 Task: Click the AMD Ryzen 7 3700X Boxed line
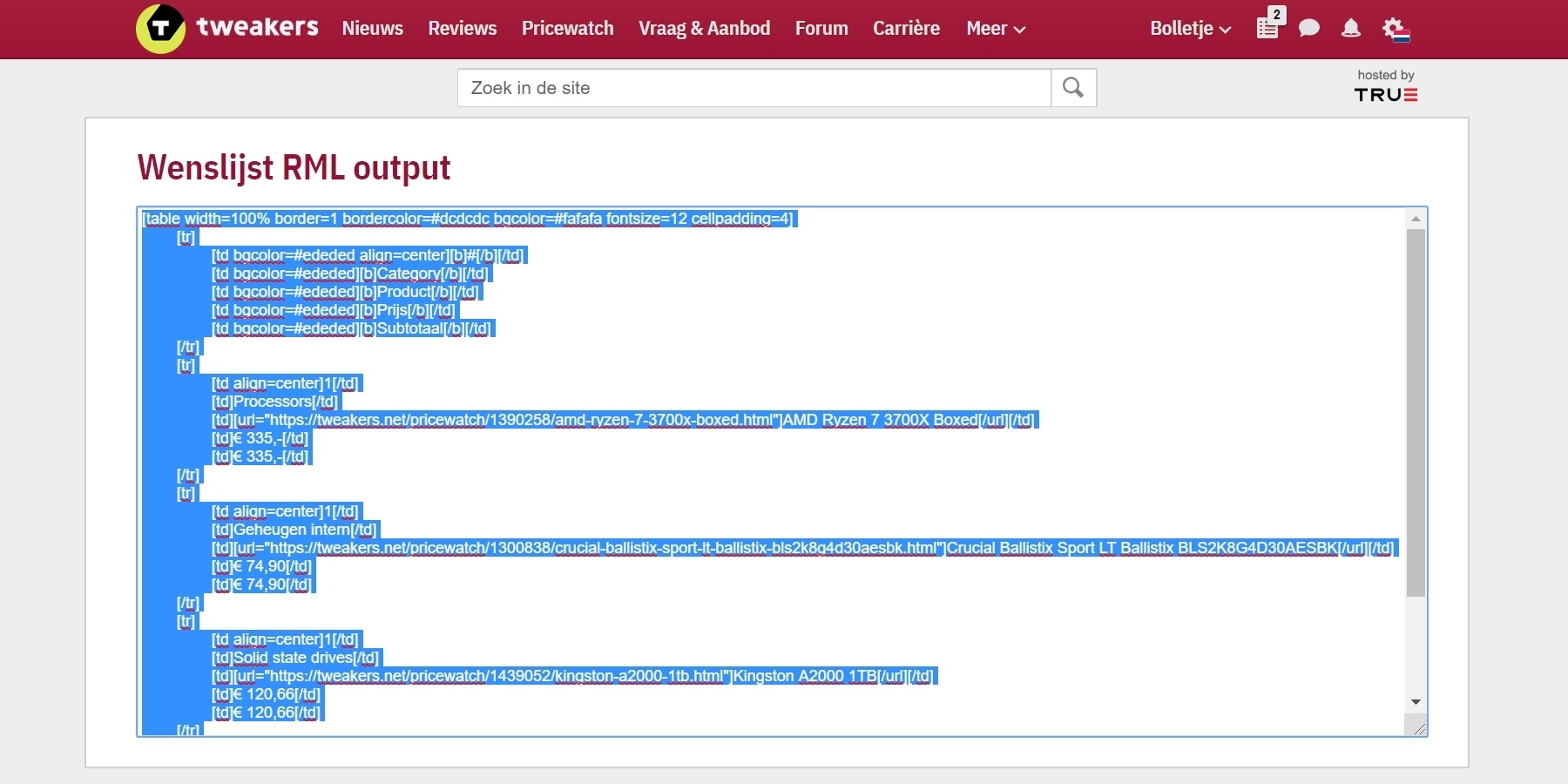(623, 420)
